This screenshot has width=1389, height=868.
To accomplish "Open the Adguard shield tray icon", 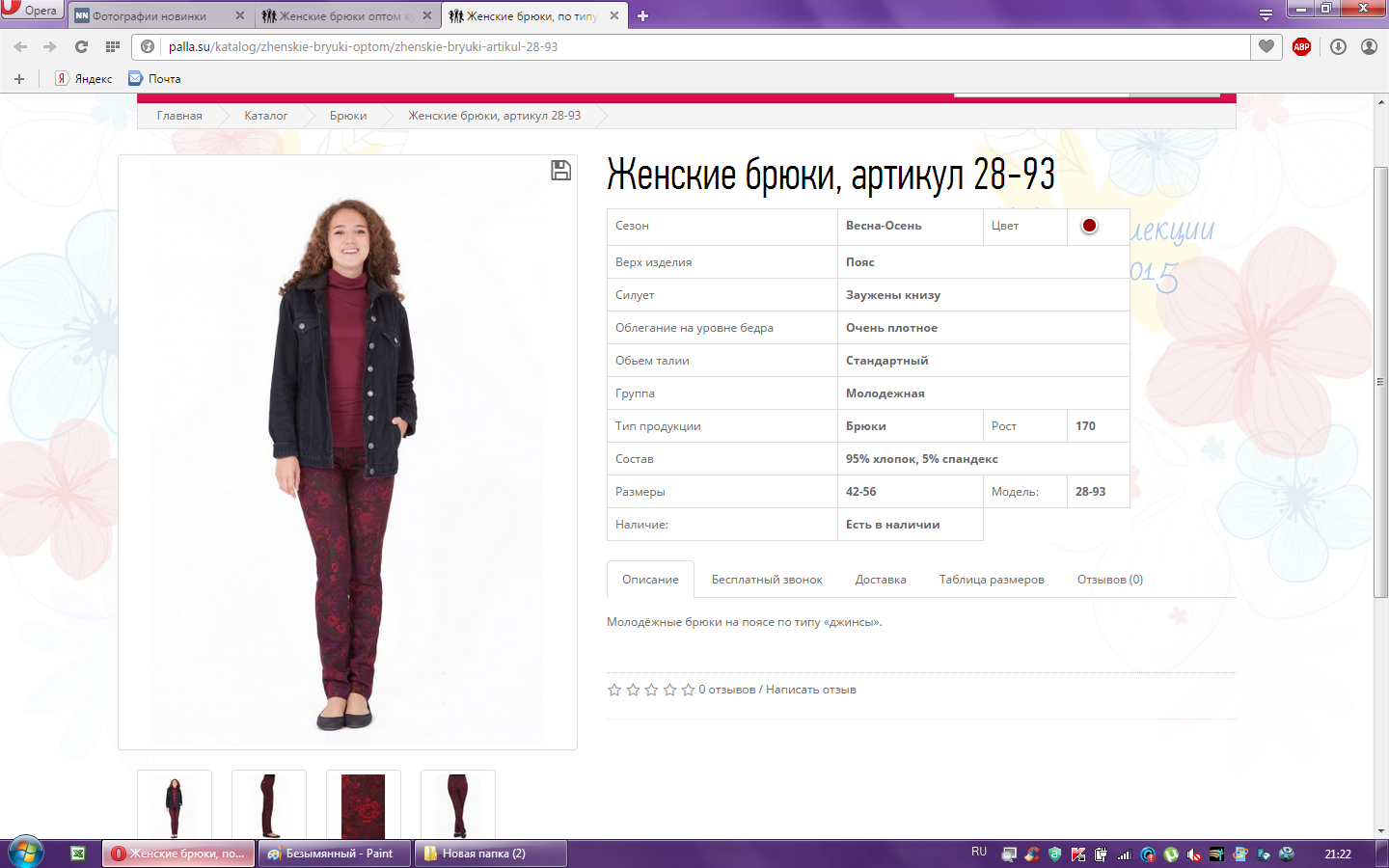I will [x=1054, y=854].
